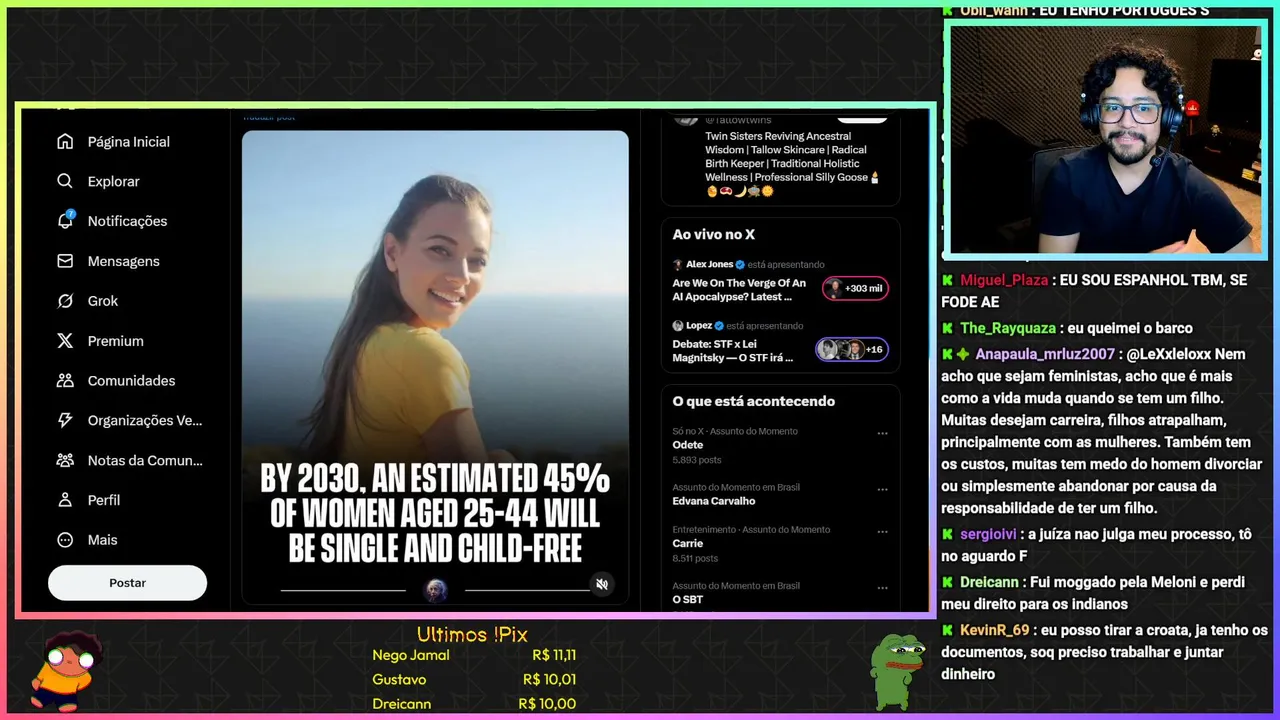Click Anapaula_mrluz2007 username in chat
The width and height of the screenshot is (1280, 720).
point(1045,354)
